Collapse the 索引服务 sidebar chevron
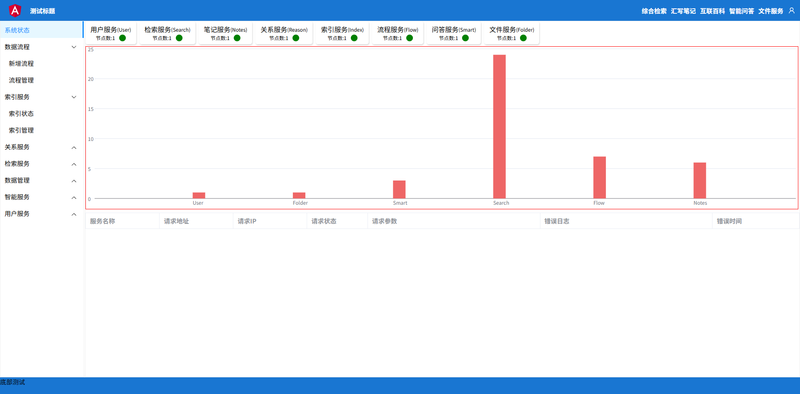This screenshot has width=800, height=394. 73,97
